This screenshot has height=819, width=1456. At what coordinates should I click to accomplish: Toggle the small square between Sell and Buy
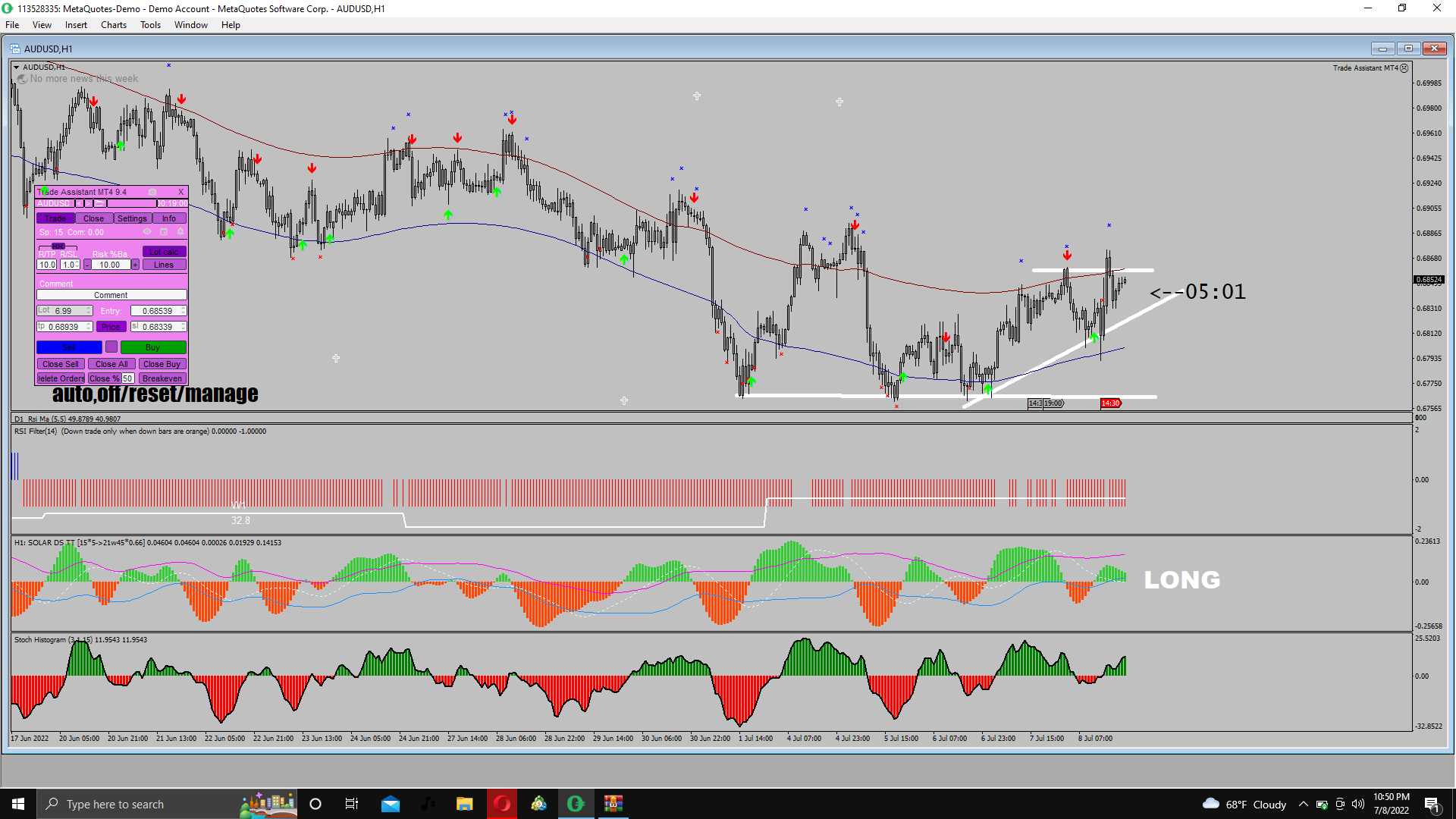111,347
